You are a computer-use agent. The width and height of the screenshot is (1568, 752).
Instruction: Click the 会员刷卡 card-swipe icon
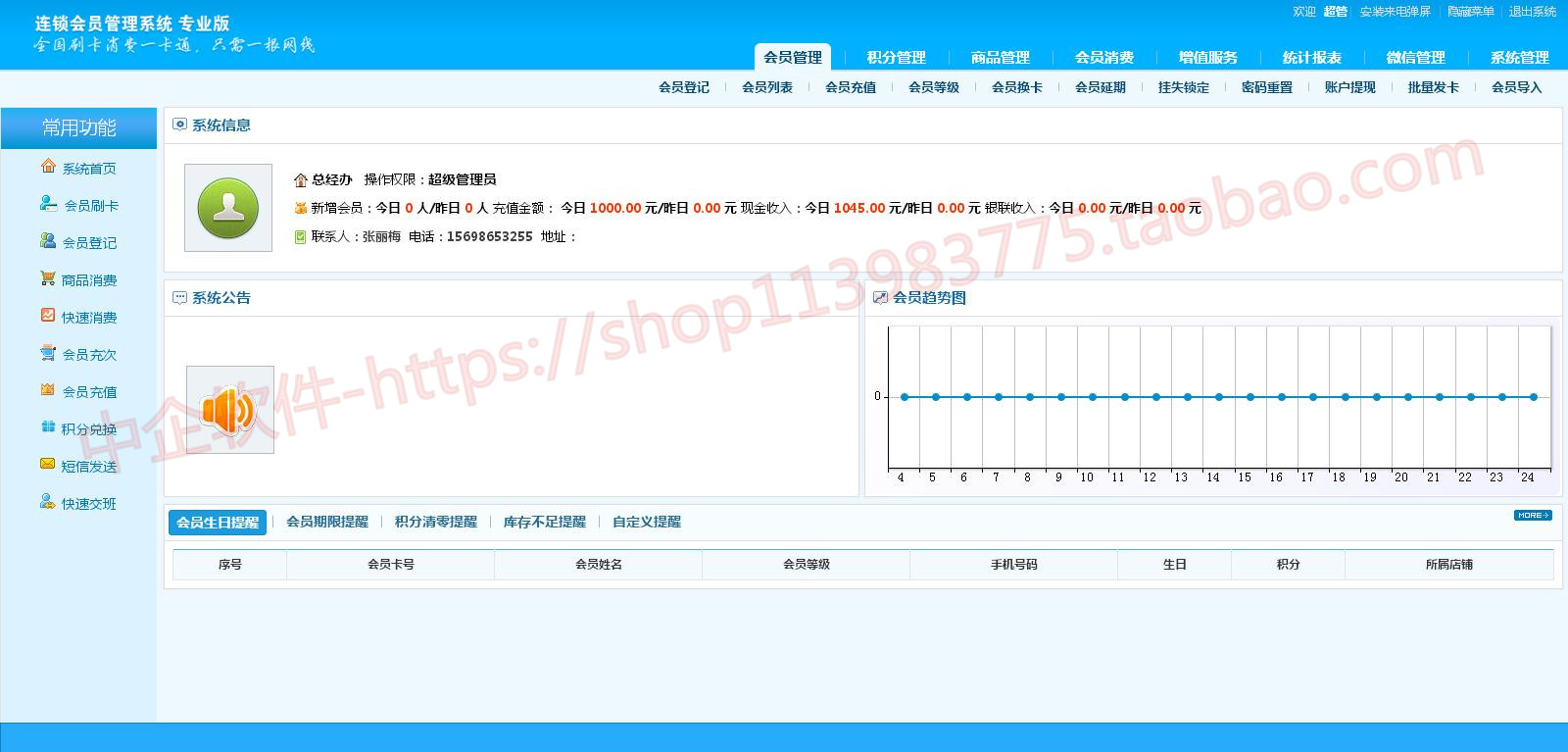(x=48, y=204)
